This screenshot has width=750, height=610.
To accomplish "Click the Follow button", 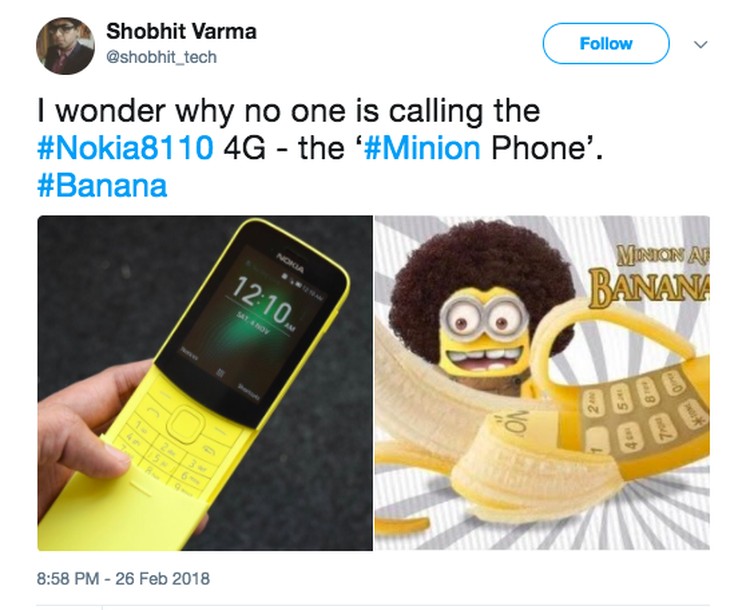I will (x=606, y=44).
